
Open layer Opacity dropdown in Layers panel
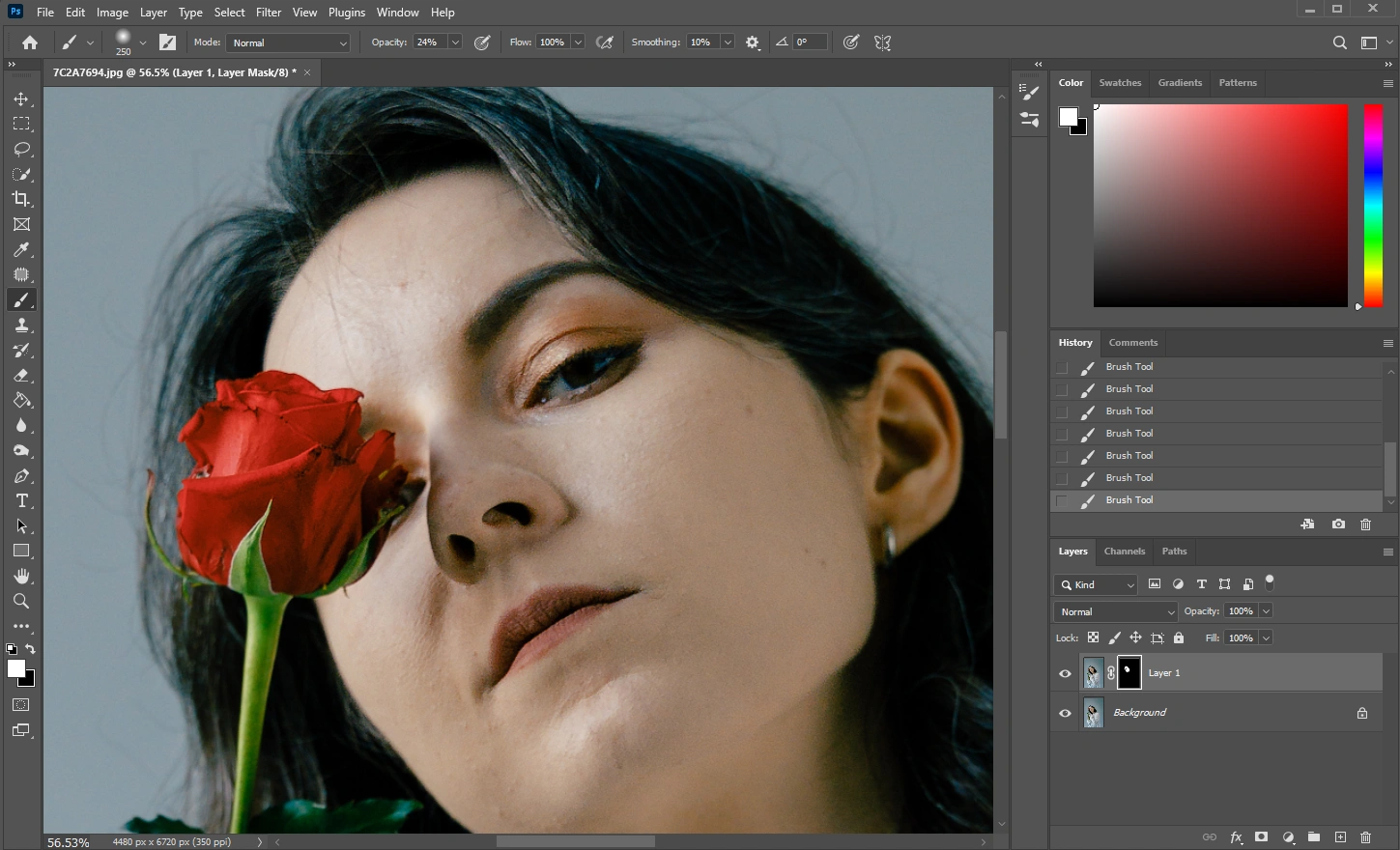(x=1266, y=611)
